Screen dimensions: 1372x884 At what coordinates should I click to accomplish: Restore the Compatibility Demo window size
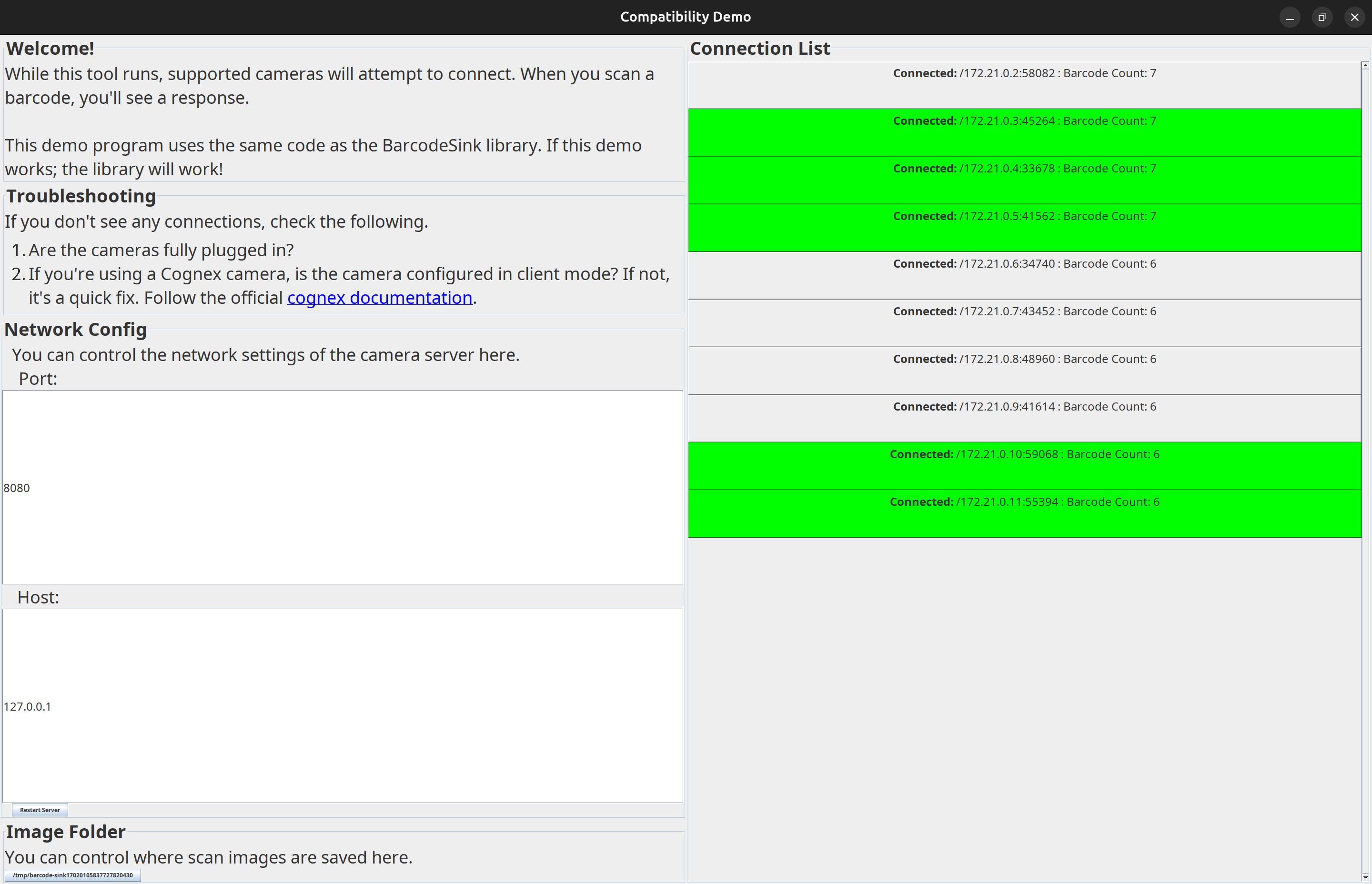pos(1322,17)
